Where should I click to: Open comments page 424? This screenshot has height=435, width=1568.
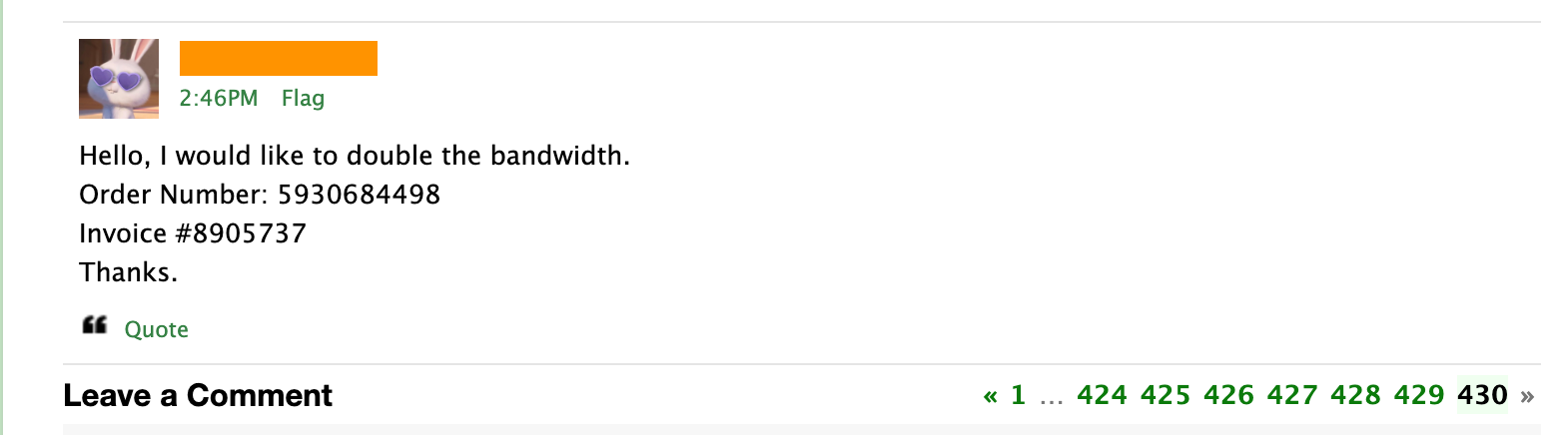click(x=1103, y=395)
